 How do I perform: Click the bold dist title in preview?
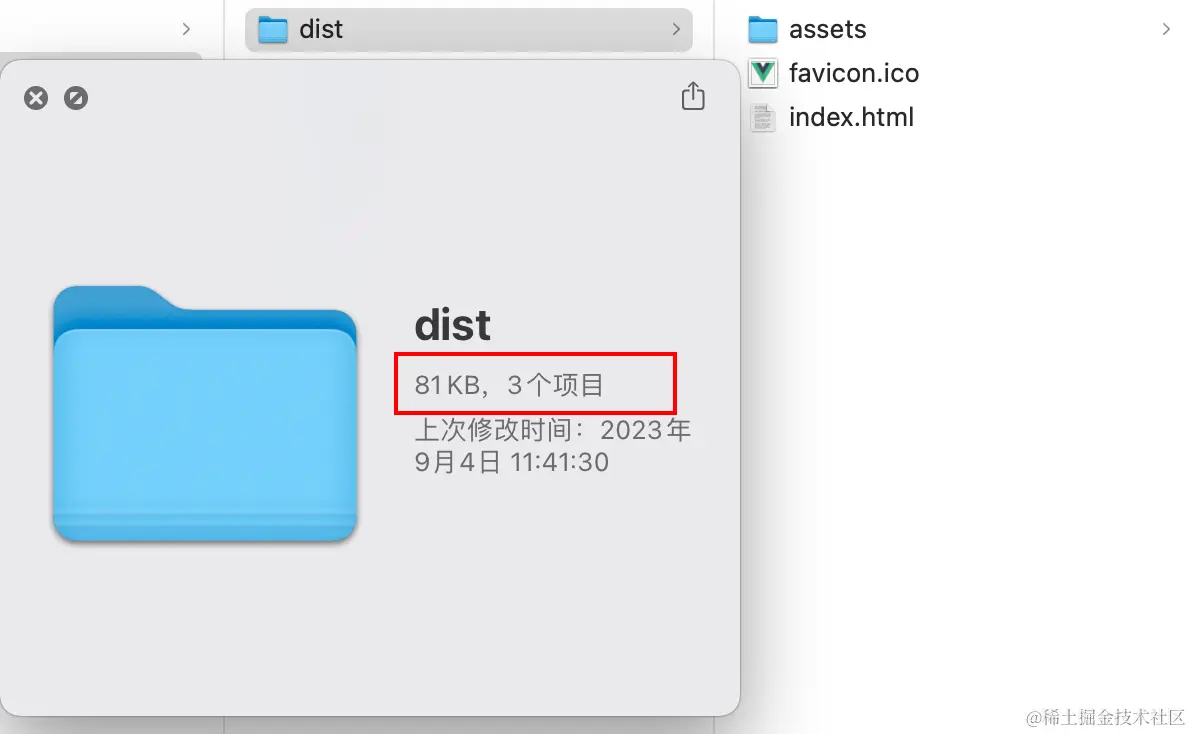tap(452, 325)
